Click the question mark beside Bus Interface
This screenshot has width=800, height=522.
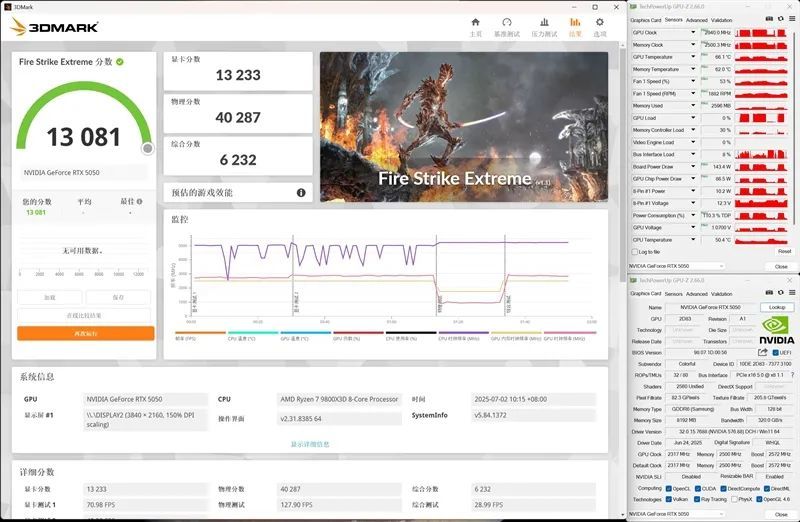coord(791,375)
